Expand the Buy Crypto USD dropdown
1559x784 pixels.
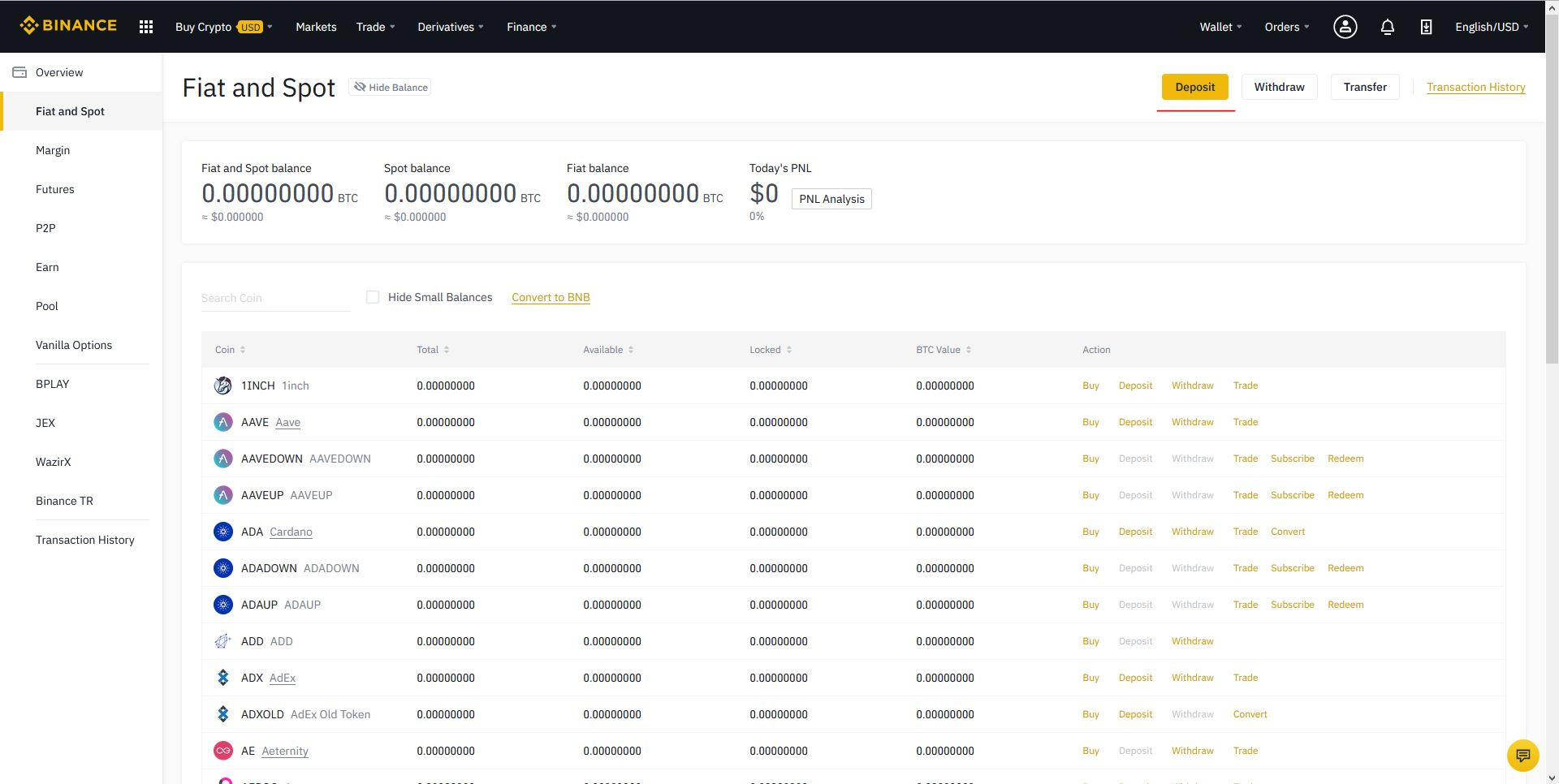[x=224, y=27]
